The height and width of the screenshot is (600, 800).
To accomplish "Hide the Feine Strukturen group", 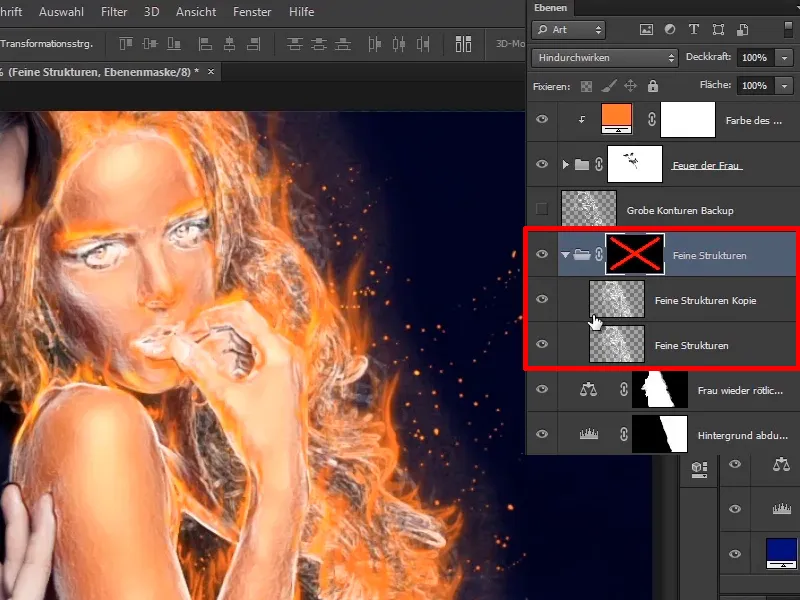I will 542,254.
